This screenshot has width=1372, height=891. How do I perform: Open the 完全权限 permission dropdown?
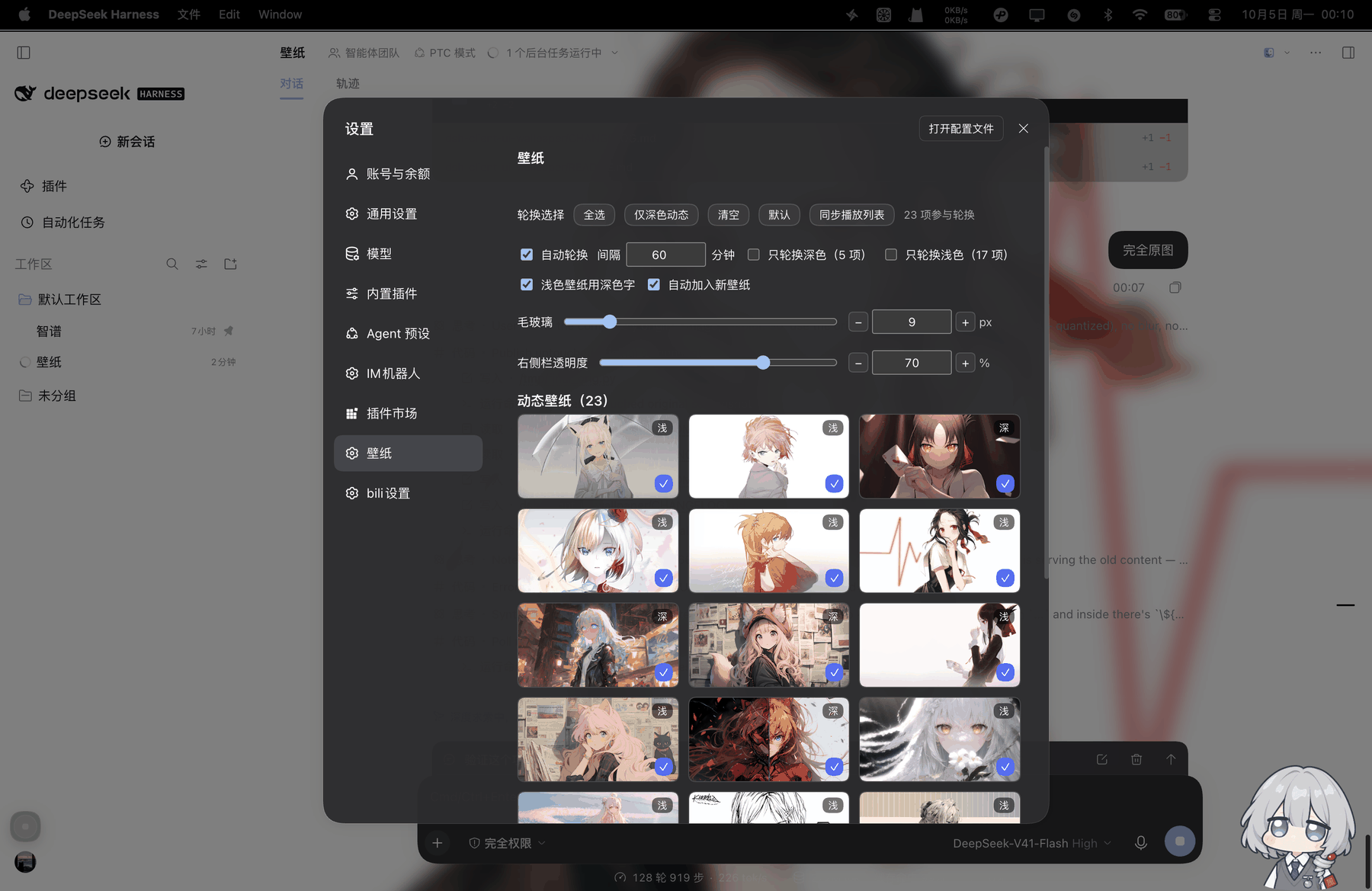507,843
